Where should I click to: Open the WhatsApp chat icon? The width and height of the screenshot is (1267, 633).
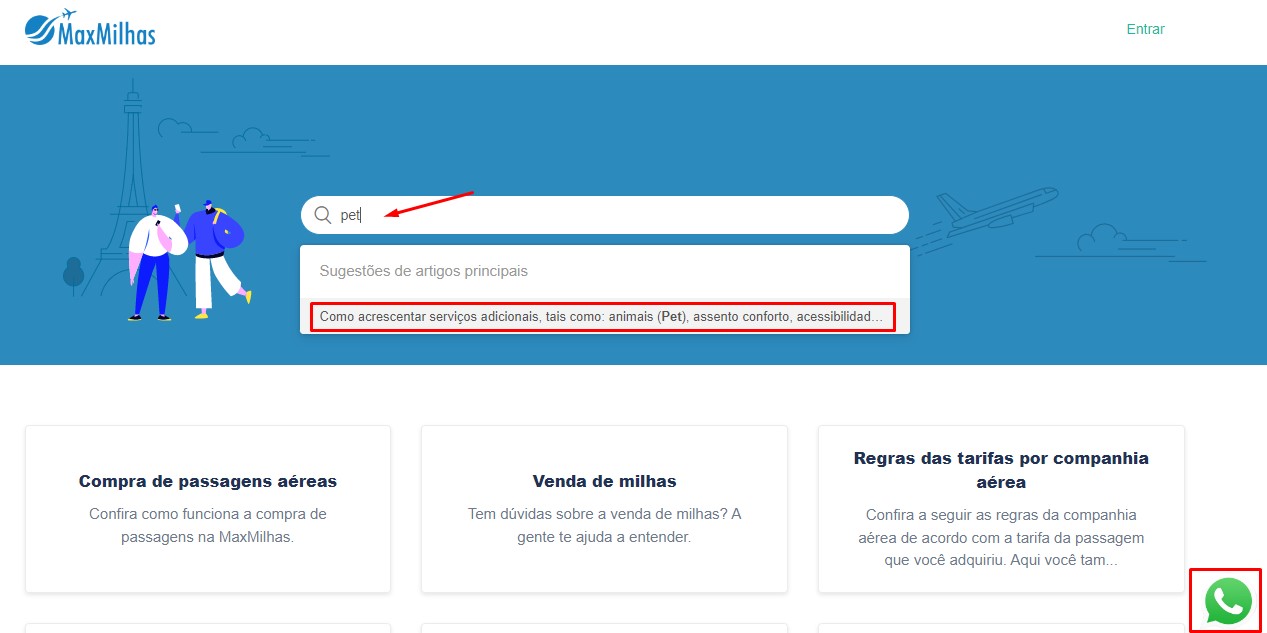pyautogui.click(x=1226, y=601)
